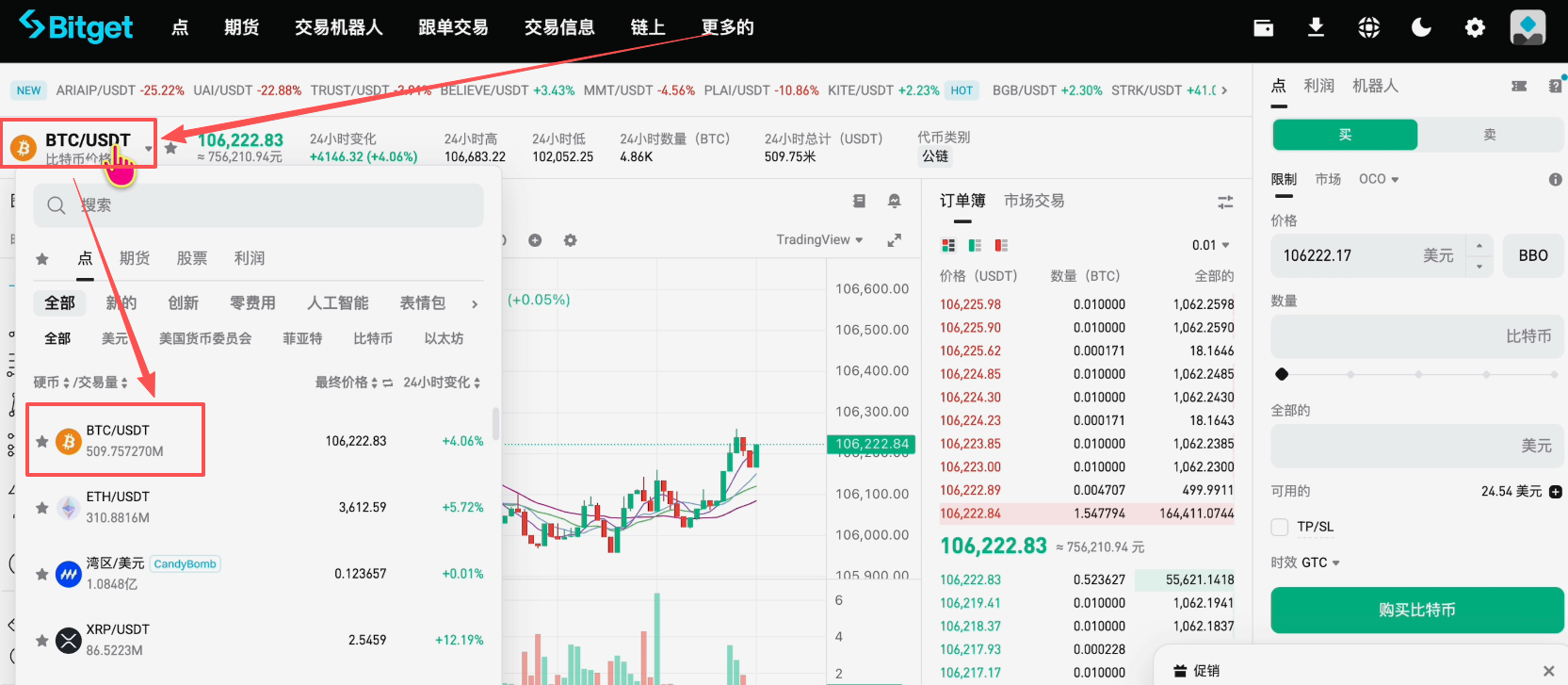Click the green 购买比特币 button
Image resolution: width=1568 pixels, height=685 pixels.
tap(1416, 610)
